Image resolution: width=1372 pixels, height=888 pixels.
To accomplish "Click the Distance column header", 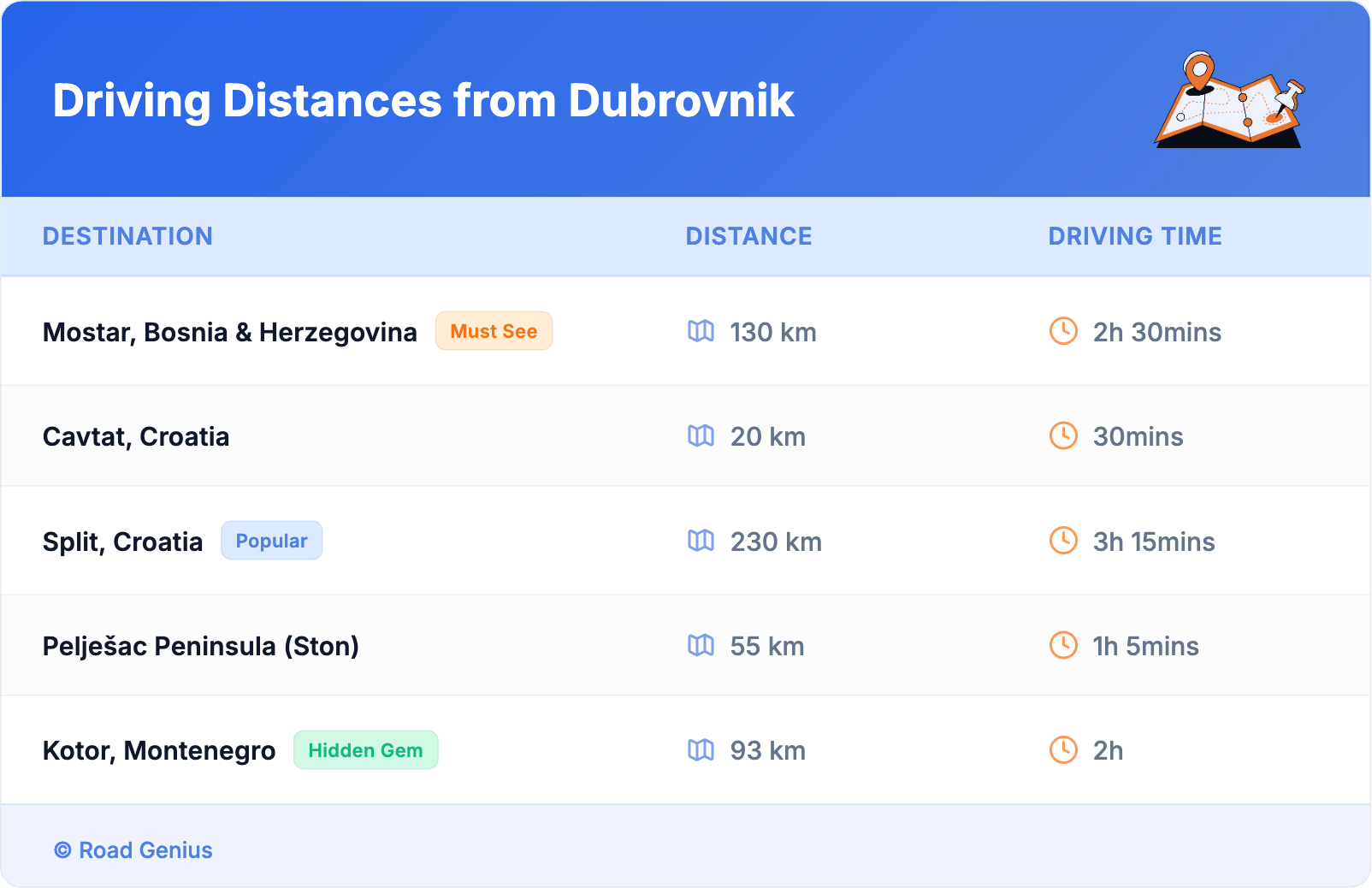I will tap(748, 236).
